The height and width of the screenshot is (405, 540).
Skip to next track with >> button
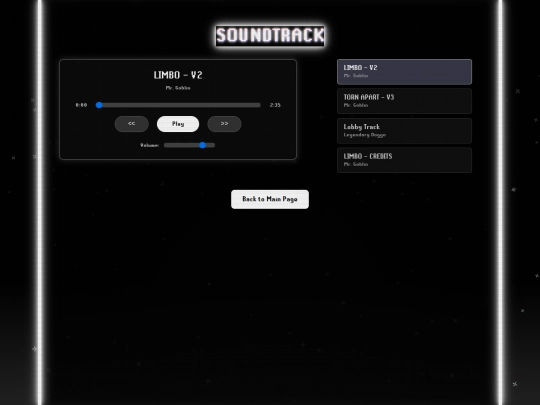tap(224, 124)
